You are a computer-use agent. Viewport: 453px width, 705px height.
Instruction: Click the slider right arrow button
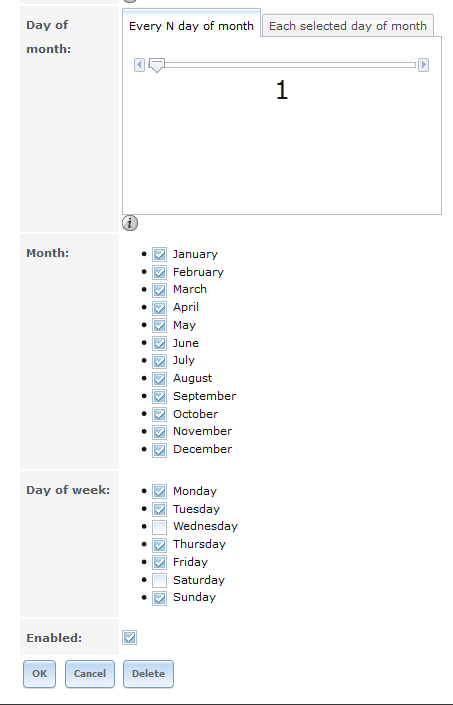pyautogui.click(x=423, y=65)
